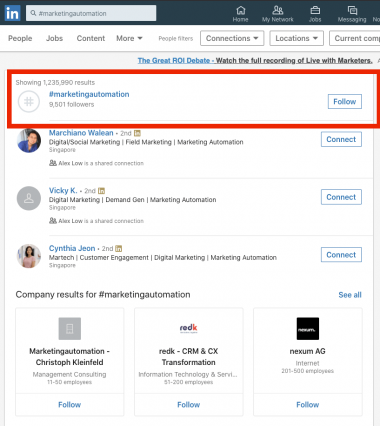Click Vicky K.'s placeholder avatar

(x=29, y=198)
